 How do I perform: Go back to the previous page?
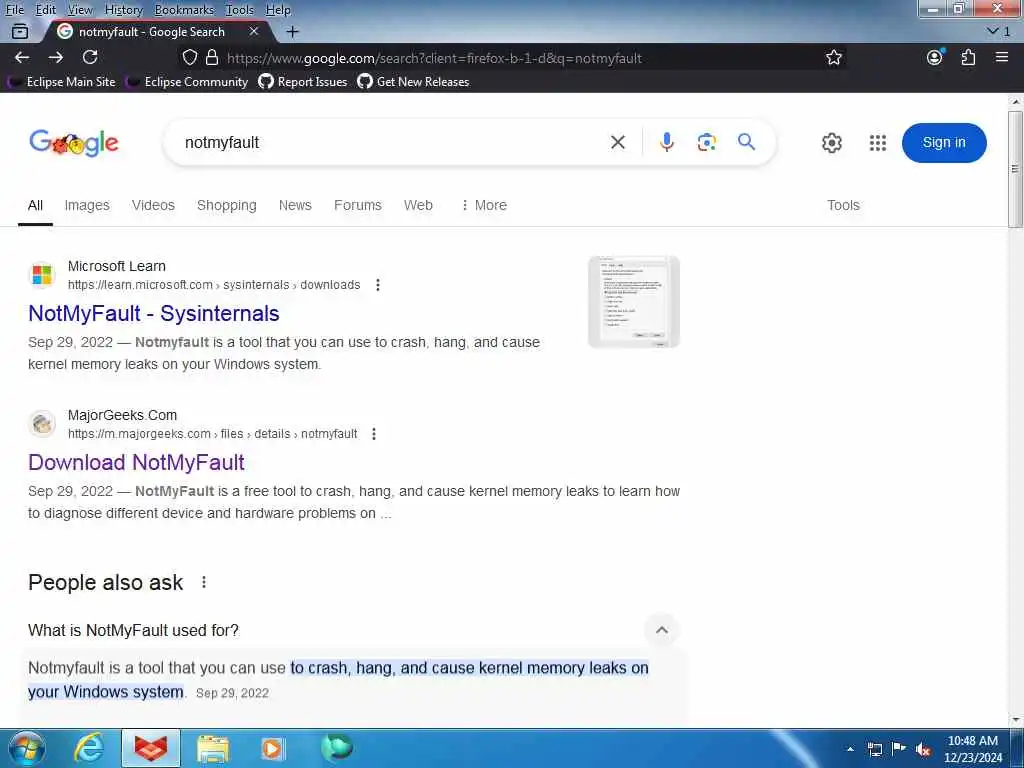(x=22, y=57)
